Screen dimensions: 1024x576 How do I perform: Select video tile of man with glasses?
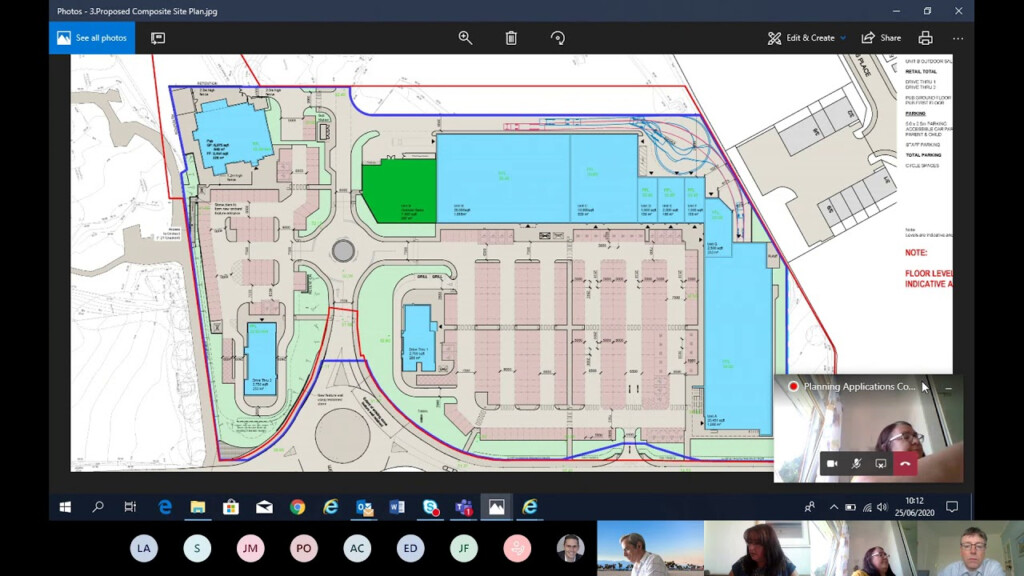(970, 548)
